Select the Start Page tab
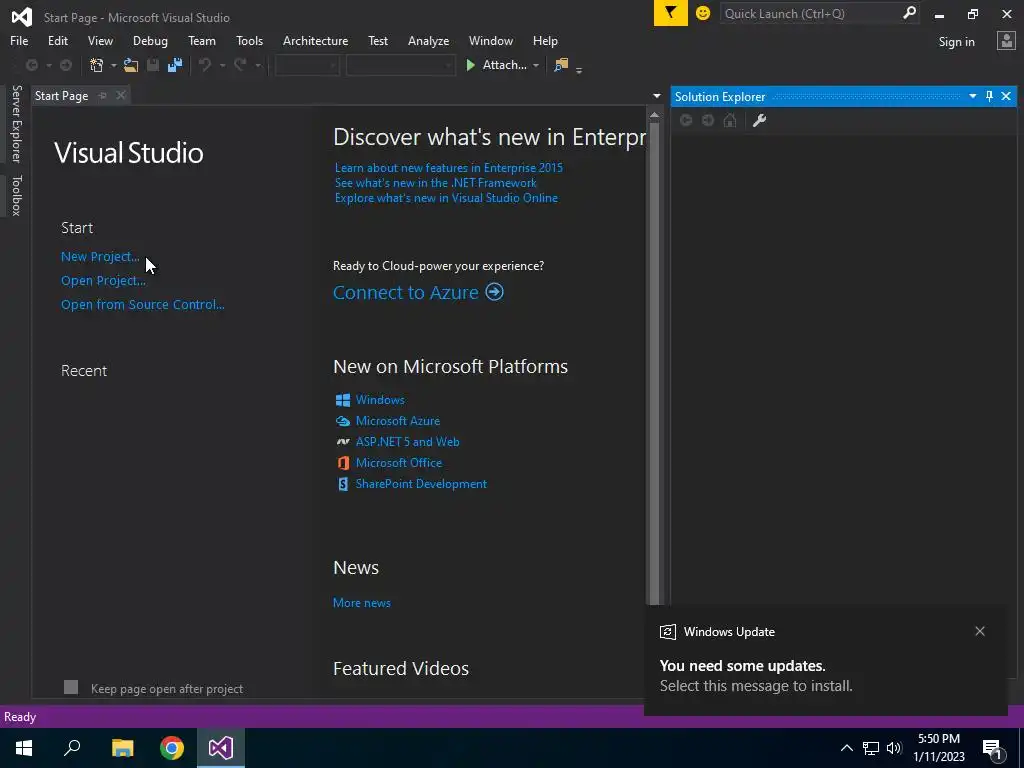1024x768 pixels. click(61, 95)
